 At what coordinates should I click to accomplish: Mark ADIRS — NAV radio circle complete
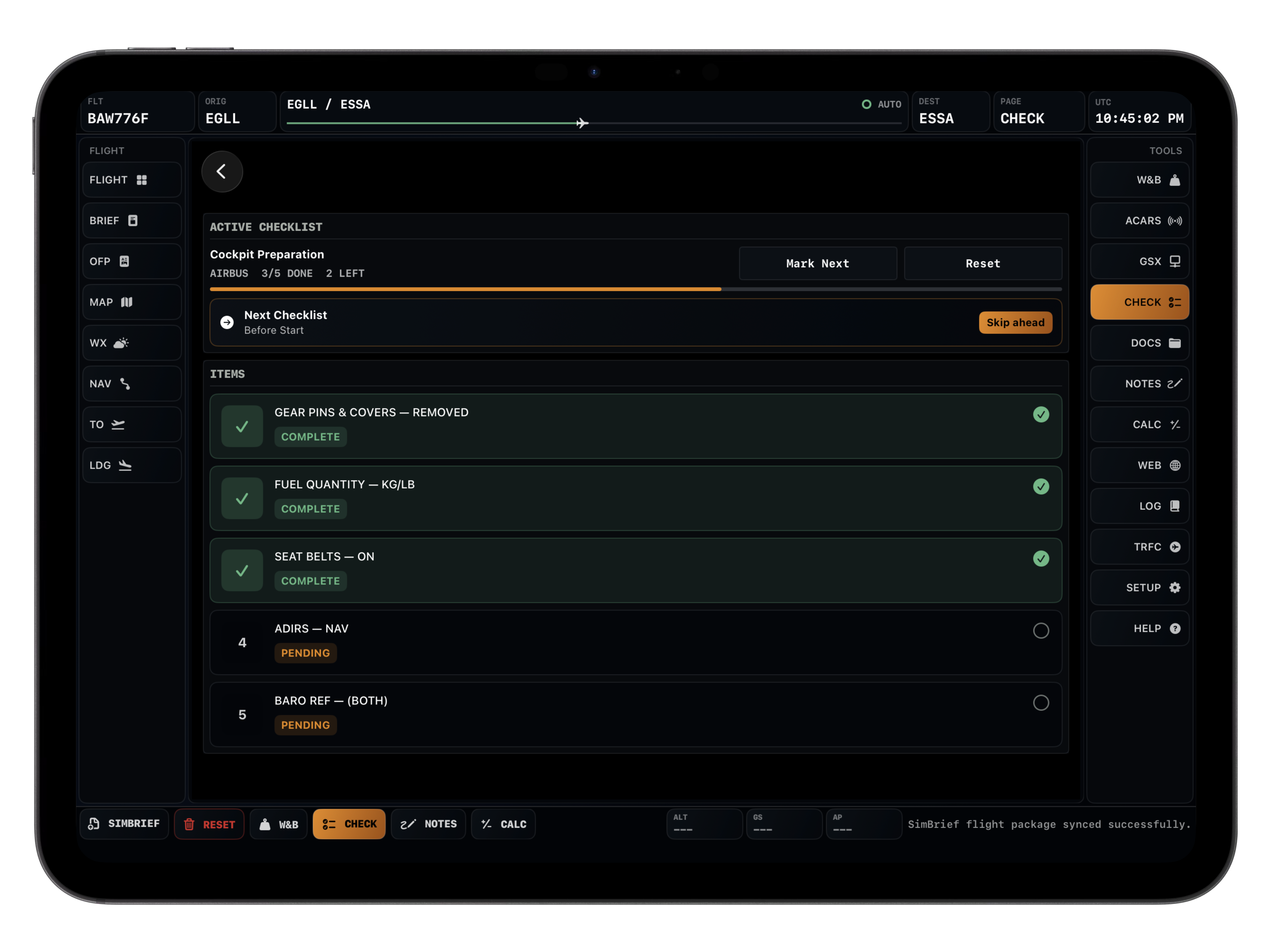coord(1041,631)
